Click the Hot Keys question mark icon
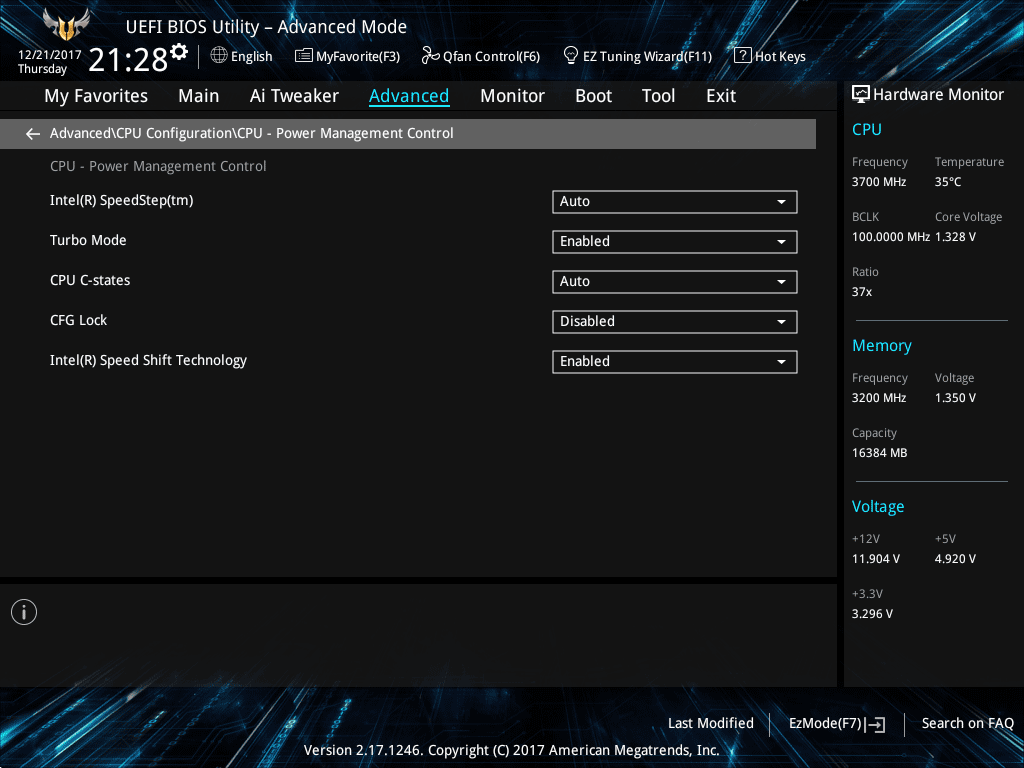 743,56
